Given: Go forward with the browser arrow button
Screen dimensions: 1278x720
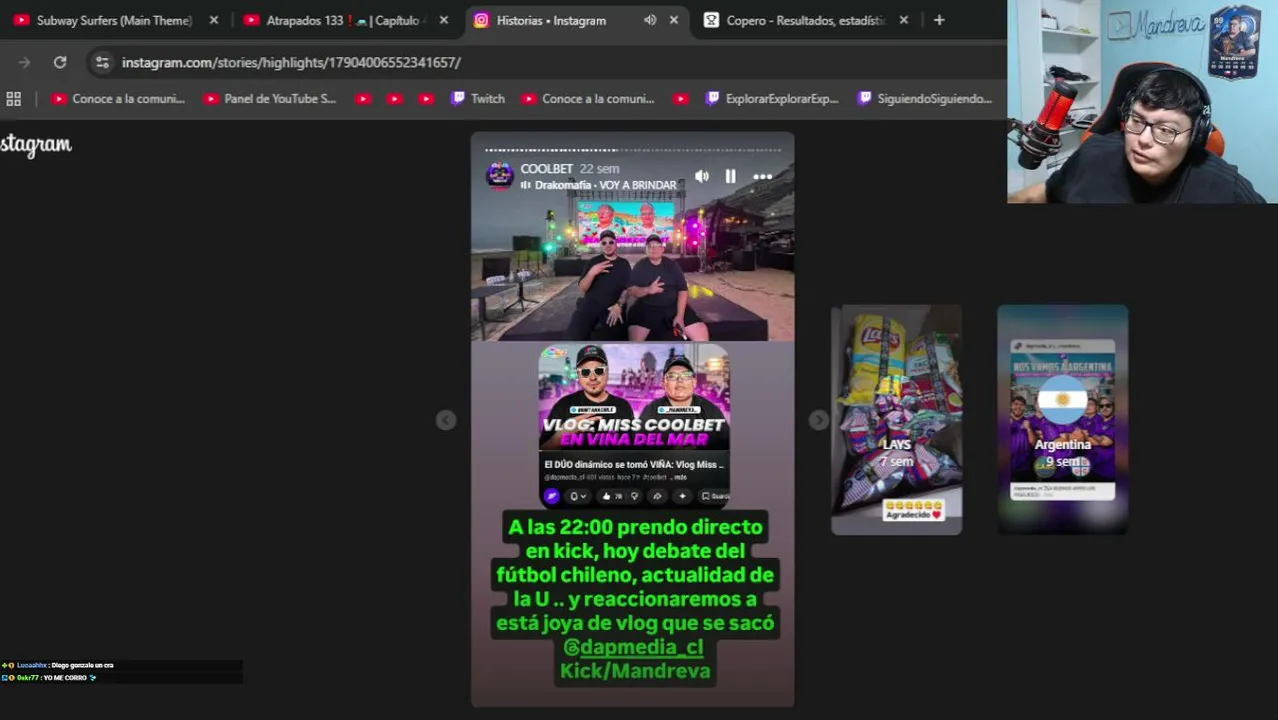Looking at the screenshot, I should tap(24, 62).
